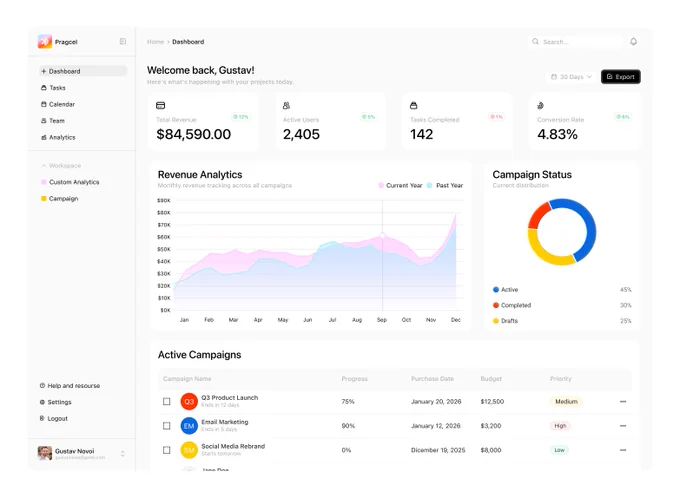Expand the user account switcher arrows

(123, 454)
